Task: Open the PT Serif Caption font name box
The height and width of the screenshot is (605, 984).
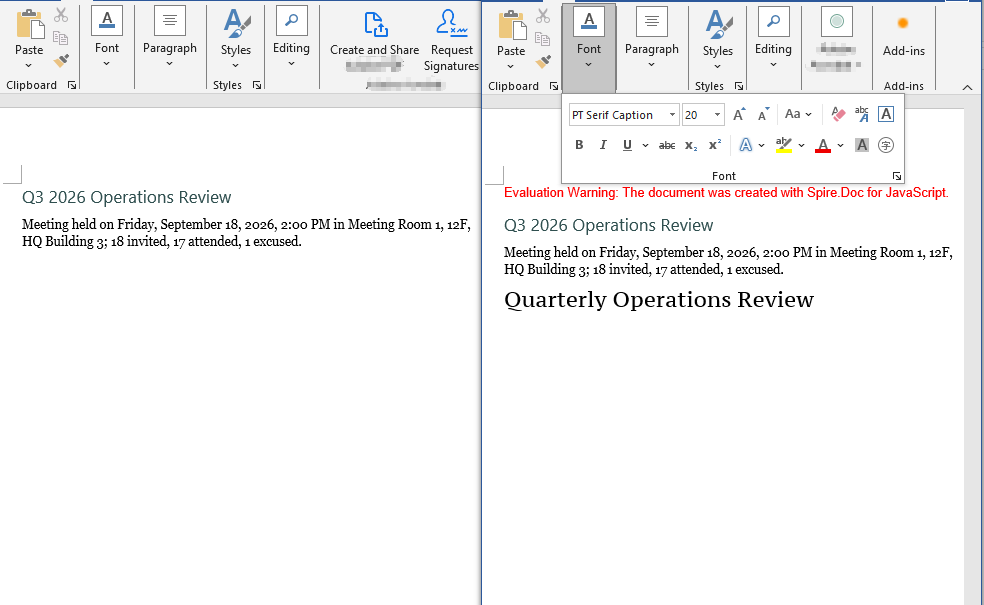Action: coord(624,115)
